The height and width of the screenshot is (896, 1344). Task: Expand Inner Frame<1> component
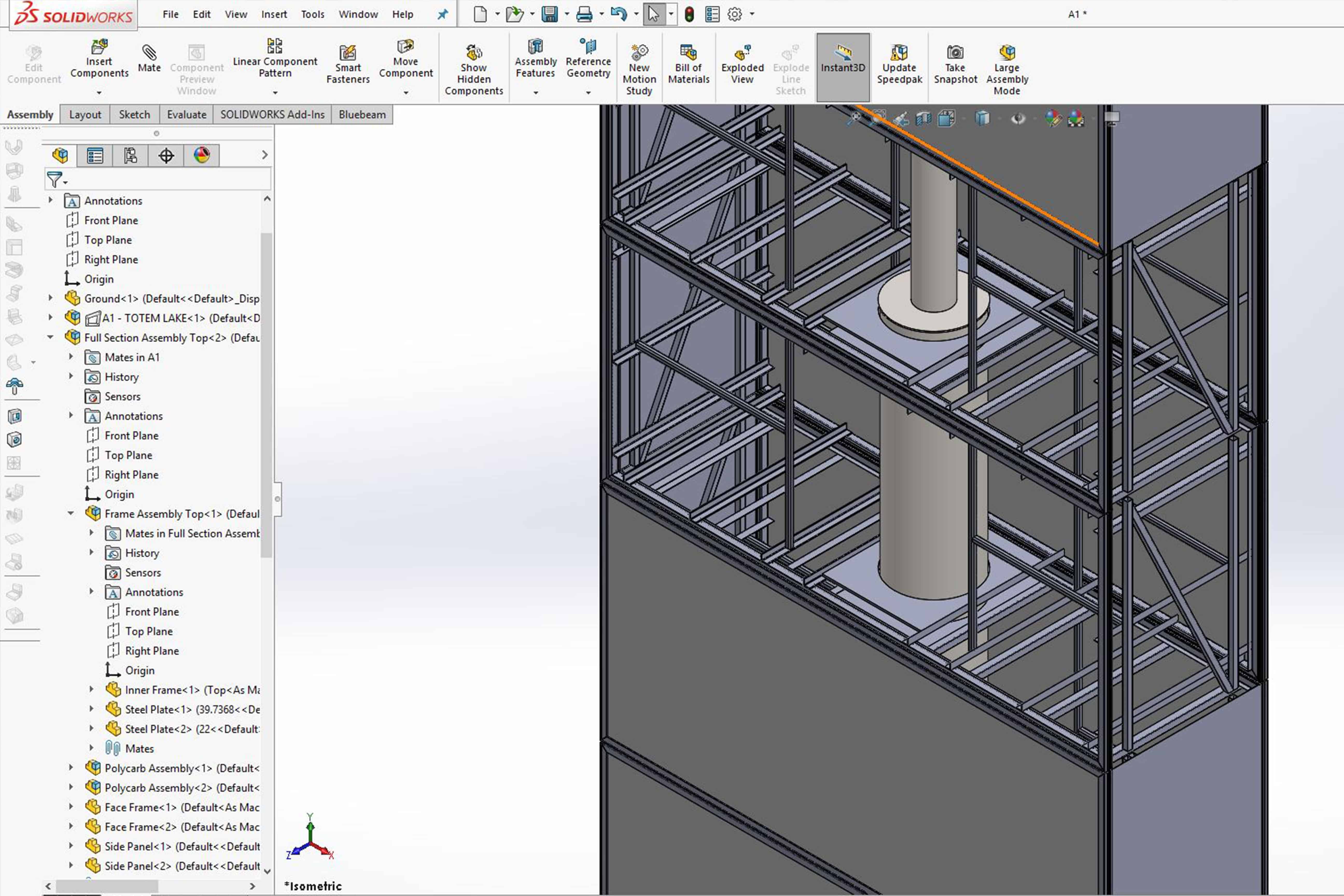click(92, 689)
